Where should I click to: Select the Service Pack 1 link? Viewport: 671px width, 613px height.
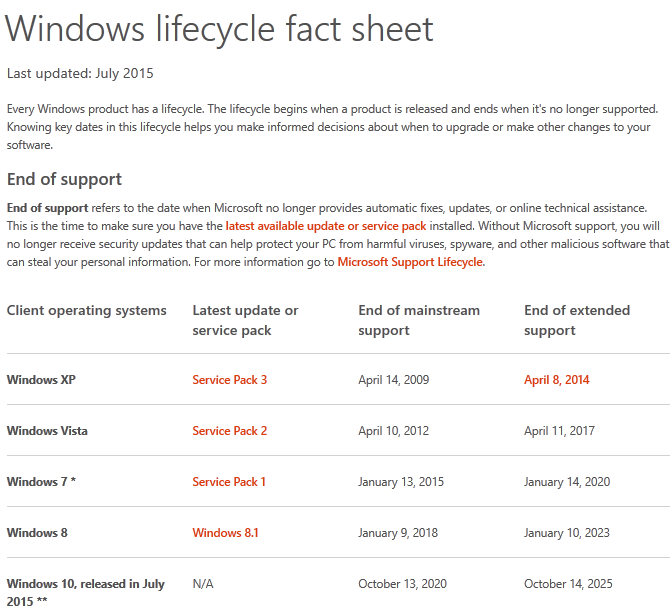(229, 482)
